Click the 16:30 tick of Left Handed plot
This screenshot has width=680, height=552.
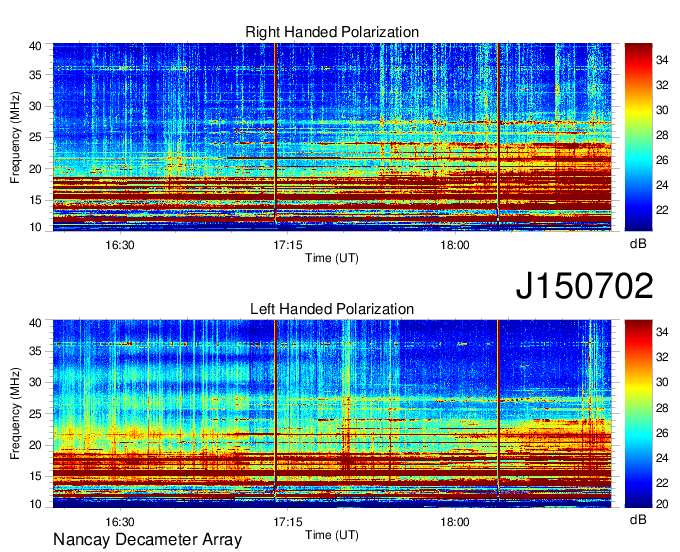click(120, 522)
